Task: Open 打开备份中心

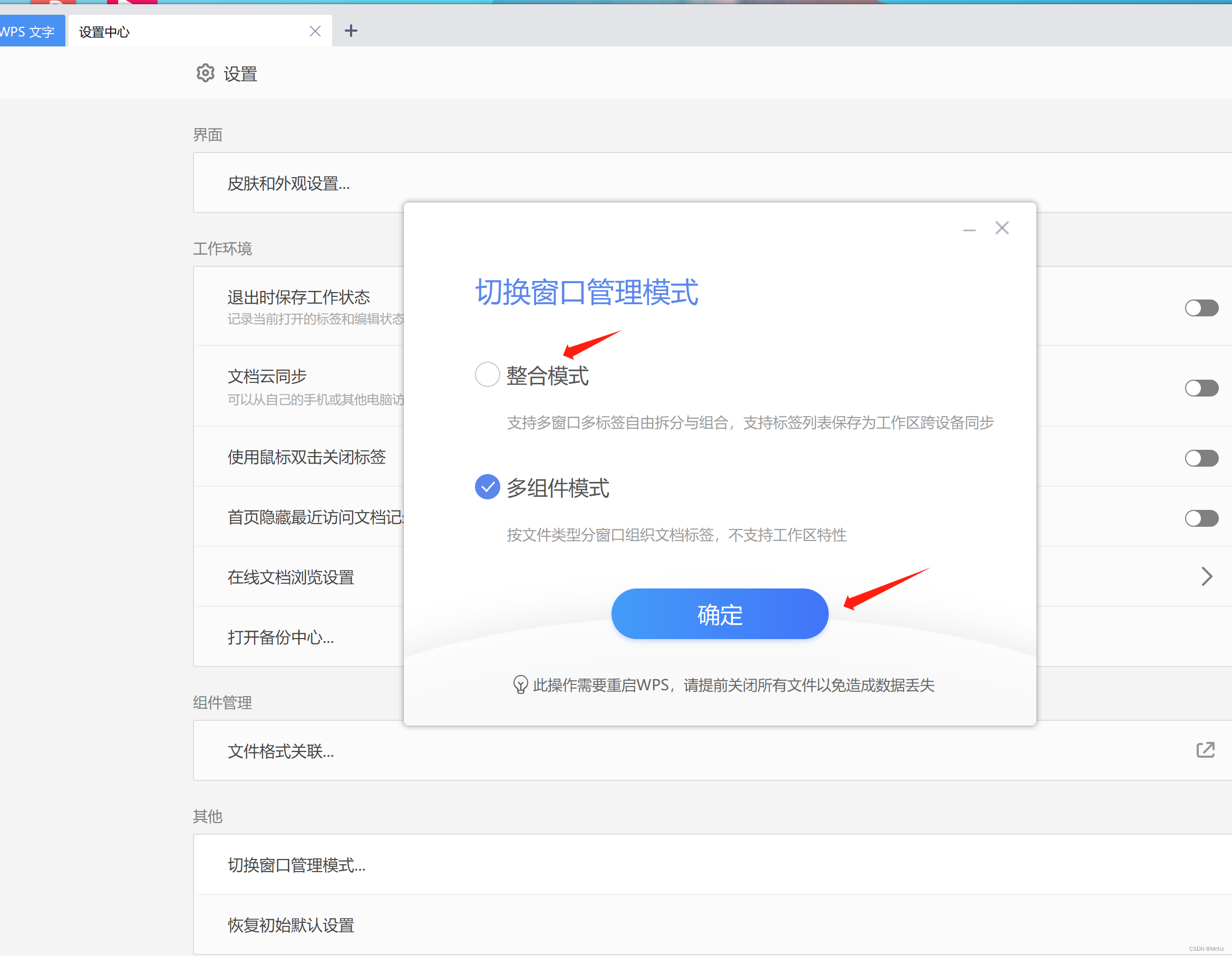Action: pos(280,637)
